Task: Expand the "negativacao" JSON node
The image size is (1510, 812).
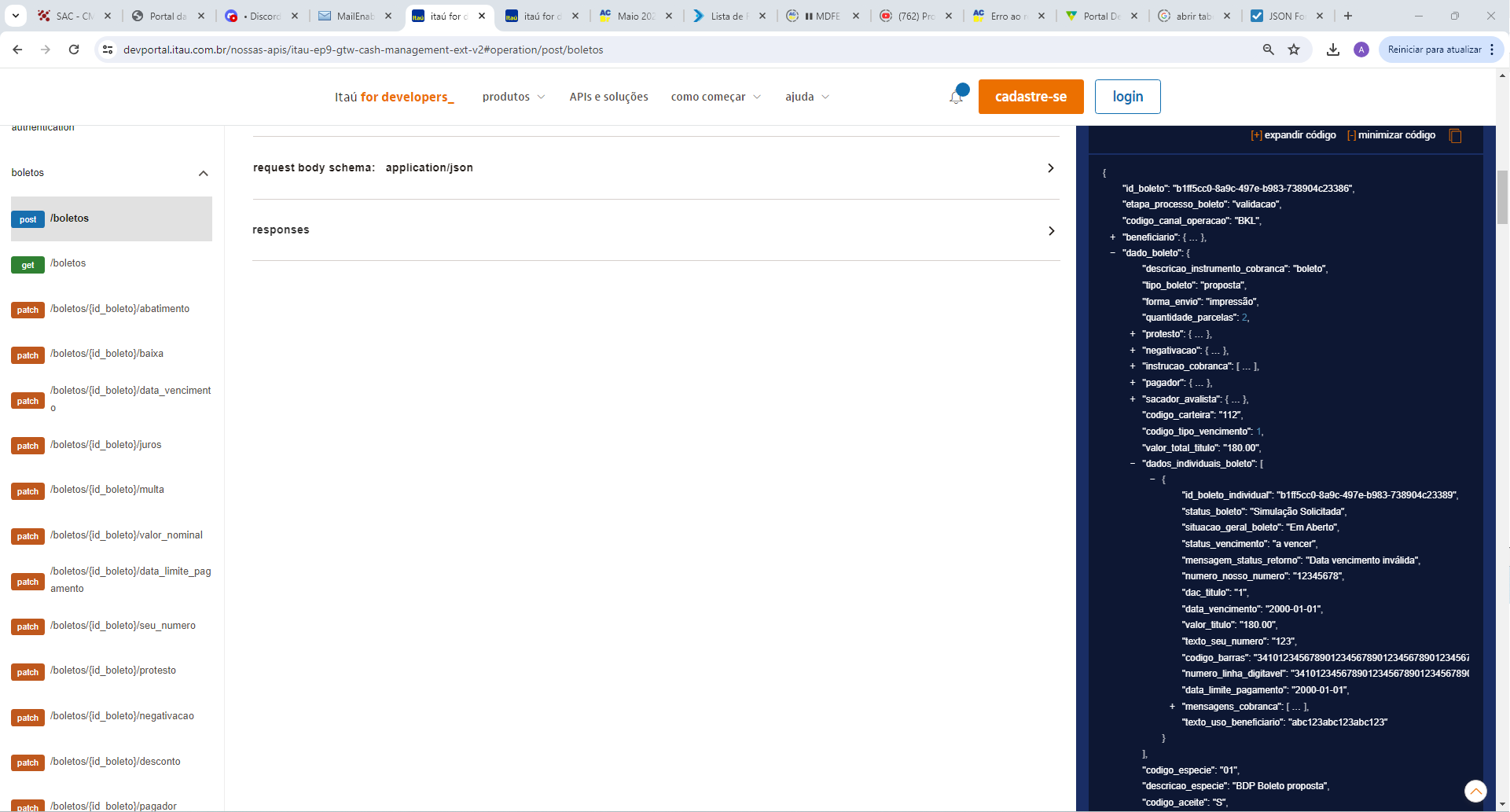Action: click(1133, 351)
